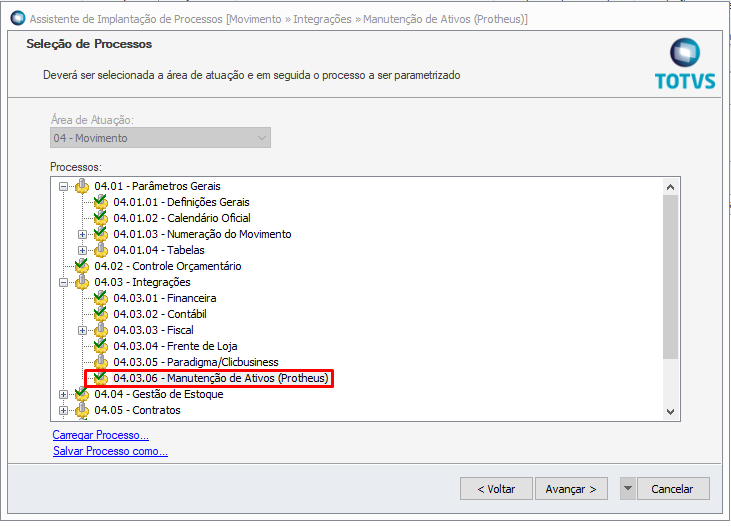
Task: Click the checked icon for Gestão de Estoque
Action: [82, 394]
